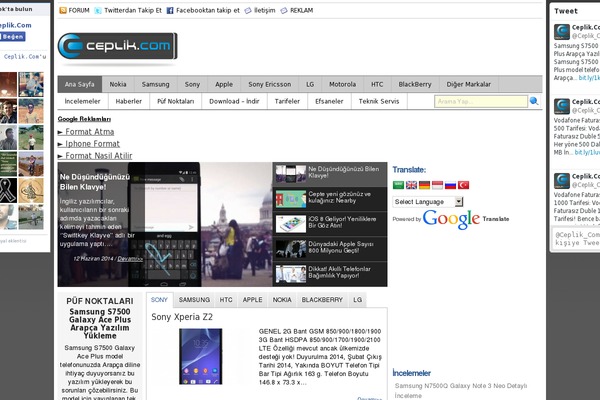Open the BlackBerry menu item
This screenshot has height=400, width=600.
click(415, 84)
